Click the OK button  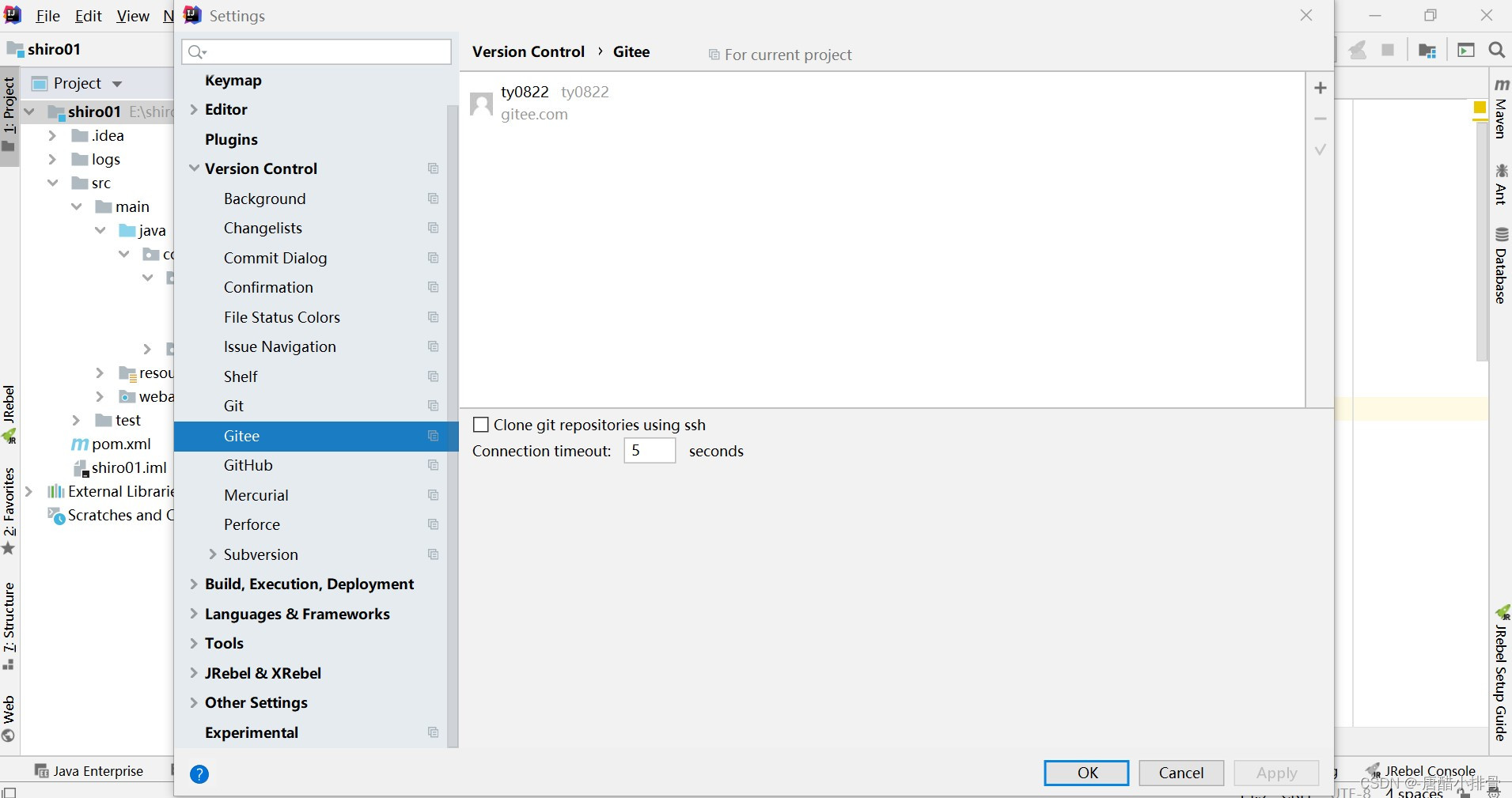[1086, 773]
